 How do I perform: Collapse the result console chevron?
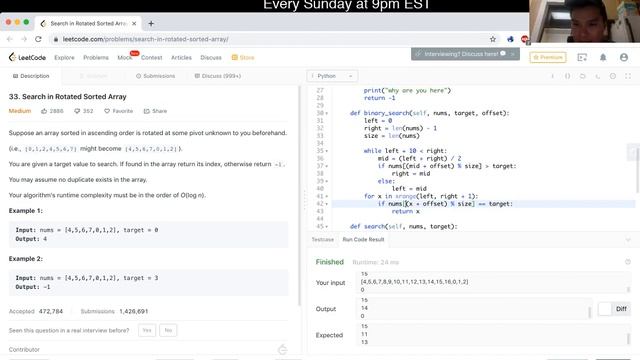click(x=628, y=240)
